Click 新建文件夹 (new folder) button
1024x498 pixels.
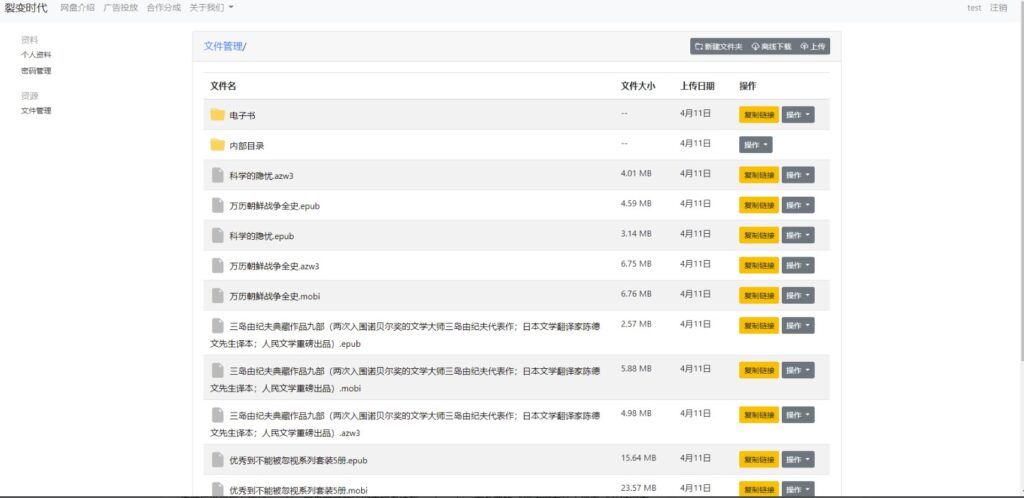pos(719,46)
